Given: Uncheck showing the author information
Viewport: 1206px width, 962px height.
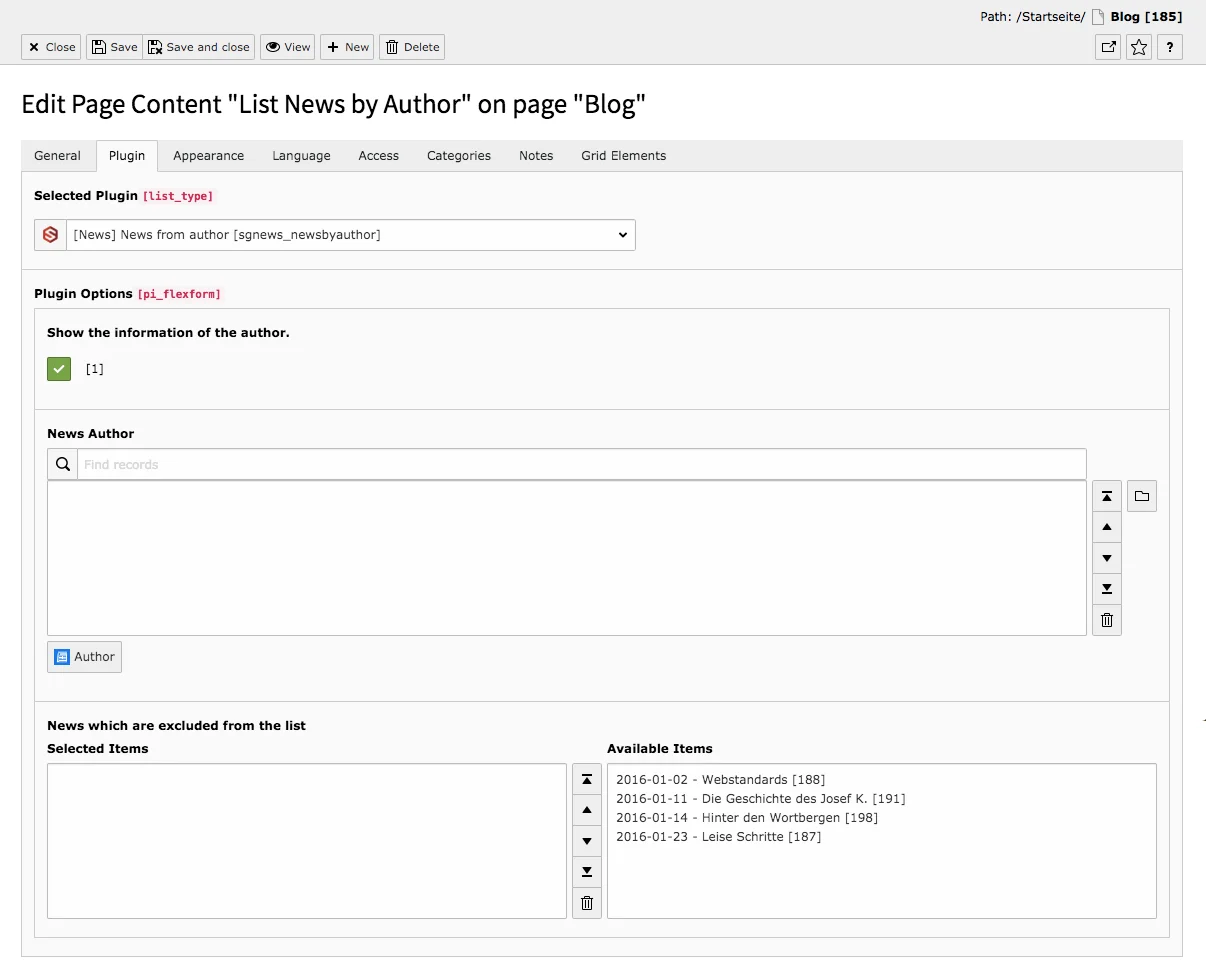Looking at the screenshot, I should 58,368.
